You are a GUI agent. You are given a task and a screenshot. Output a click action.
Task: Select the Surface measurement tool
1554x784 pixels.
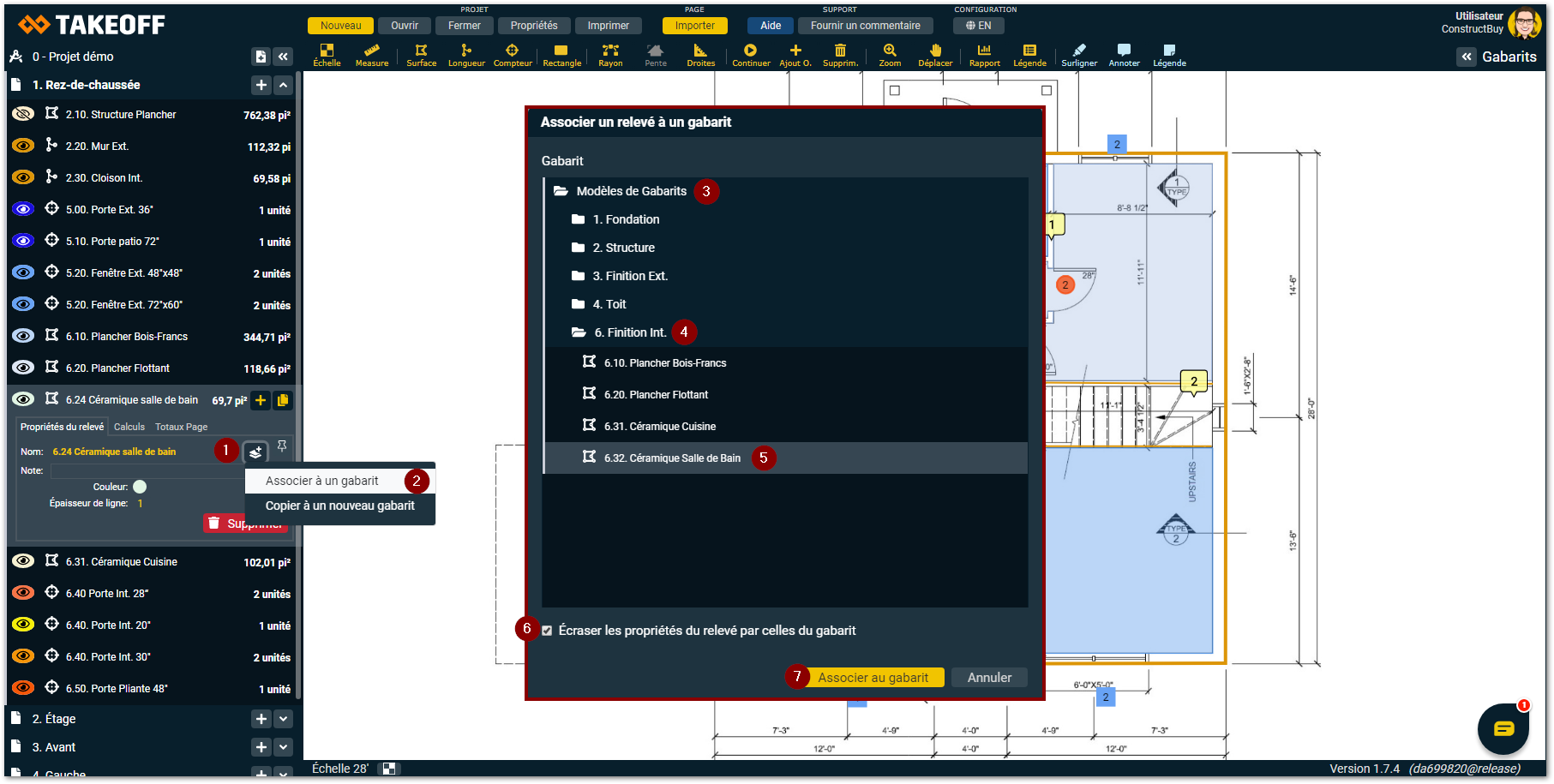point(421,55)
